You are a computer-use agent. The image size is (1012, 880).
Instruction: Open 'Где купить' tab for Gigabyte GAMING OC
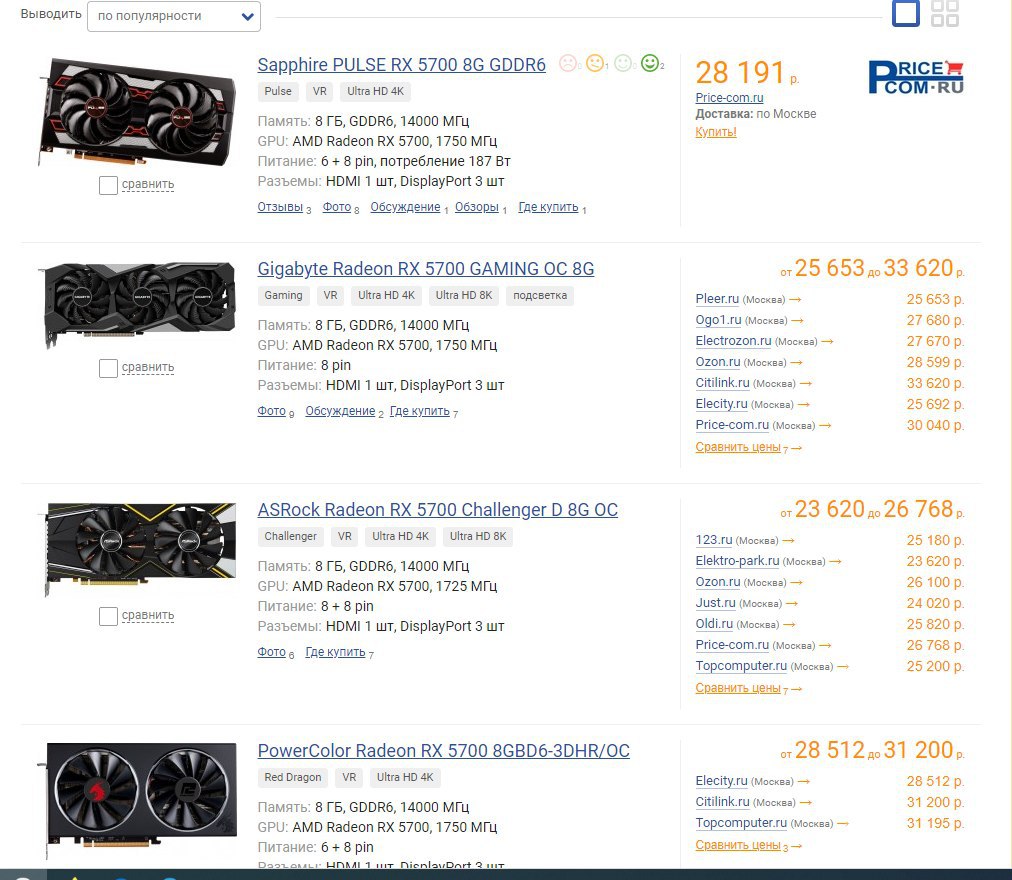coord(420,411)
